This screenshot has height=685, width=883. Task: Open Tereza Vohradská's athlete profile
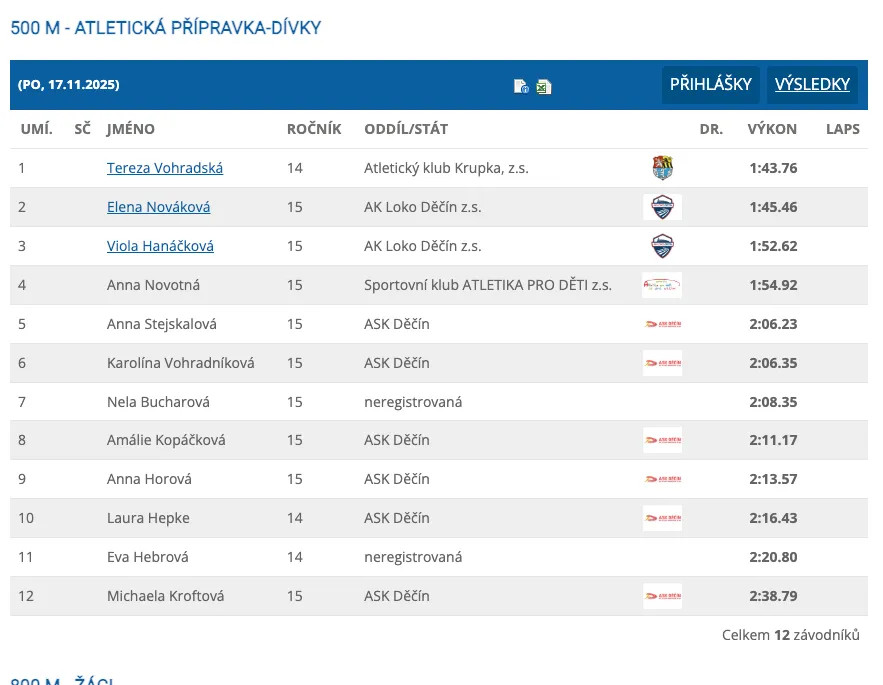(165, 168)
